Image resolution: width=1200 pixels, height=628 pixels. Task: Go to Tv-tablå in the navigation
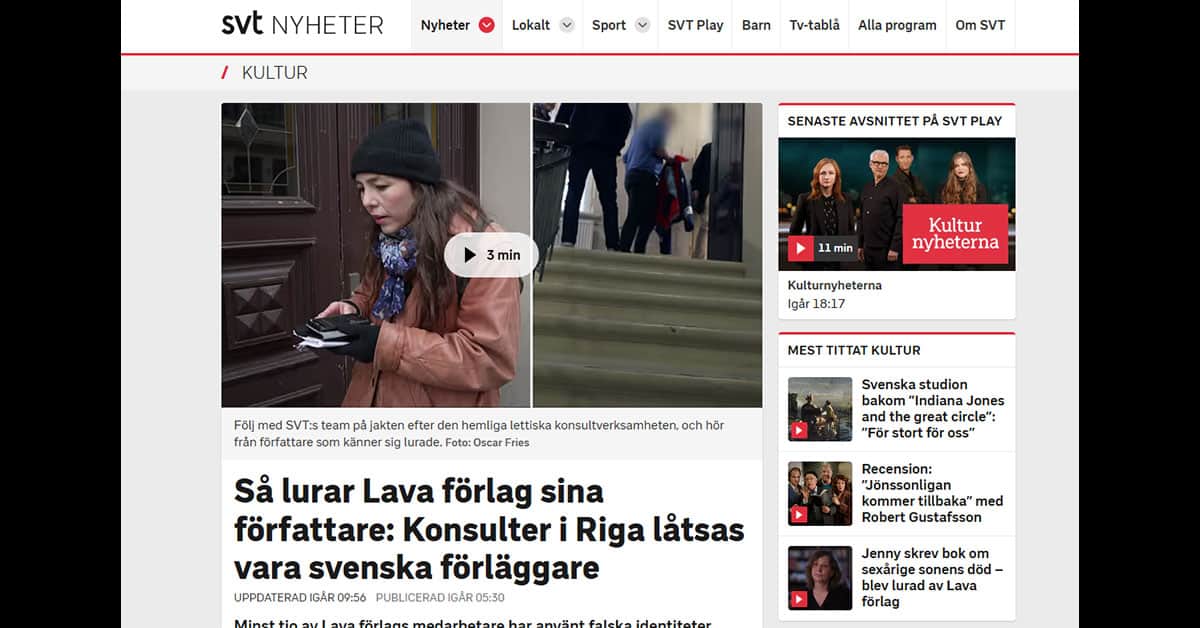(x=814, y=25)
